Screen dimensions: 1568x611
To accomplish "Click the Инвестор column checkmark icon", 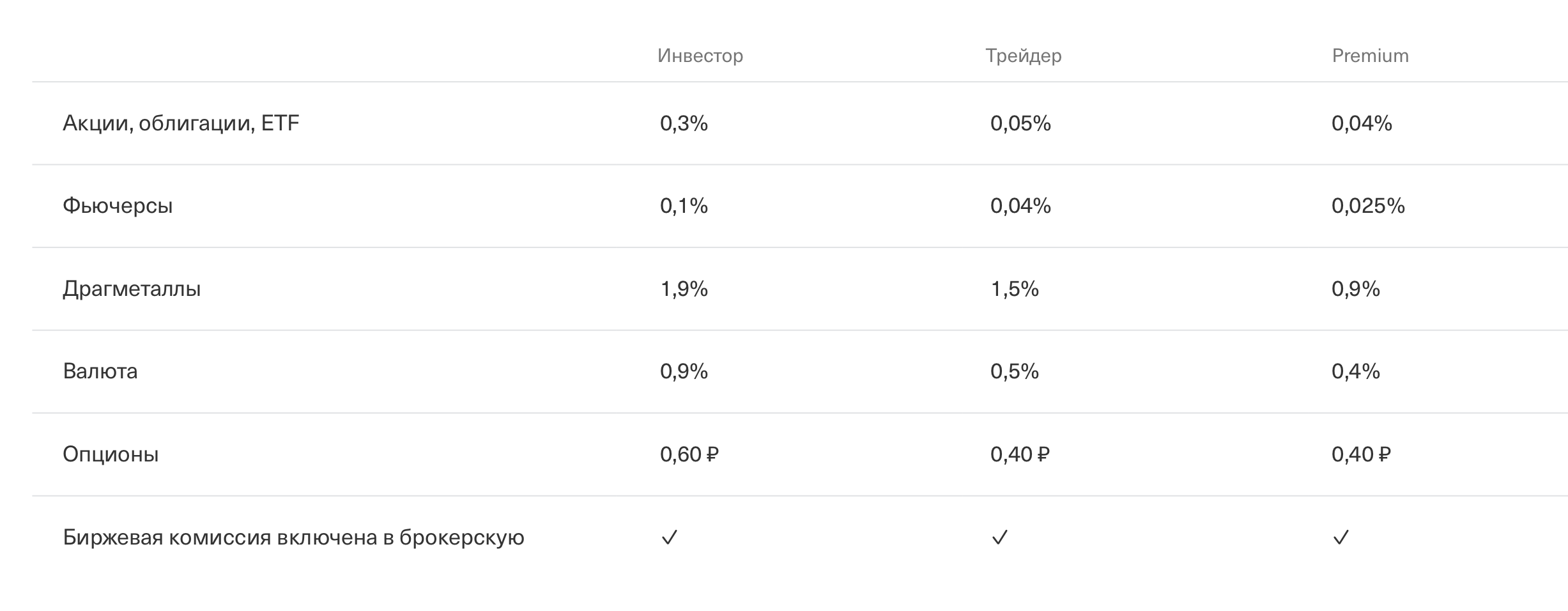I will coord(669,538).
